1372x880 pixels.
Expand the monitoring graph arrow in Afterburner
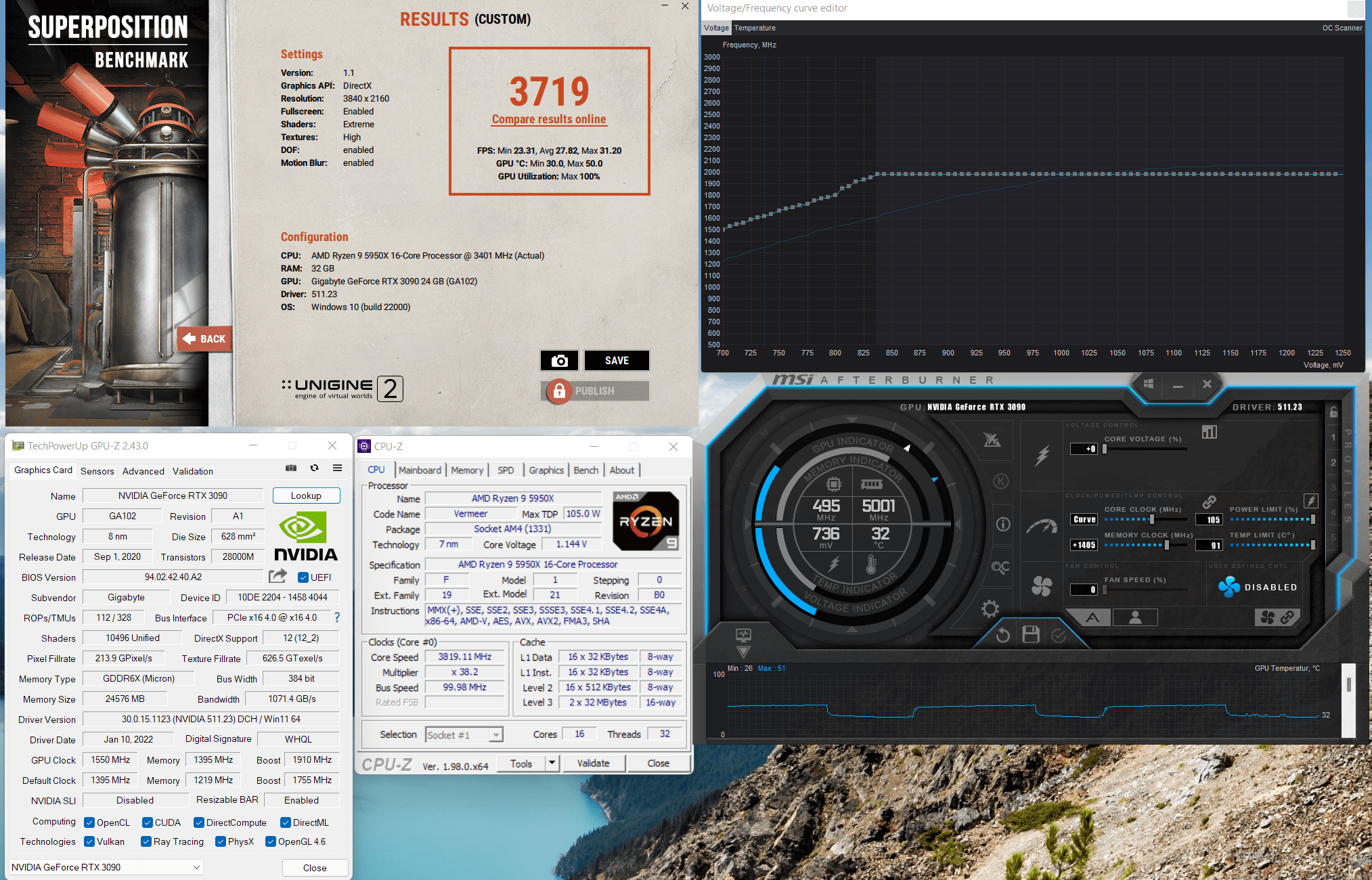[x=743, y=651]
